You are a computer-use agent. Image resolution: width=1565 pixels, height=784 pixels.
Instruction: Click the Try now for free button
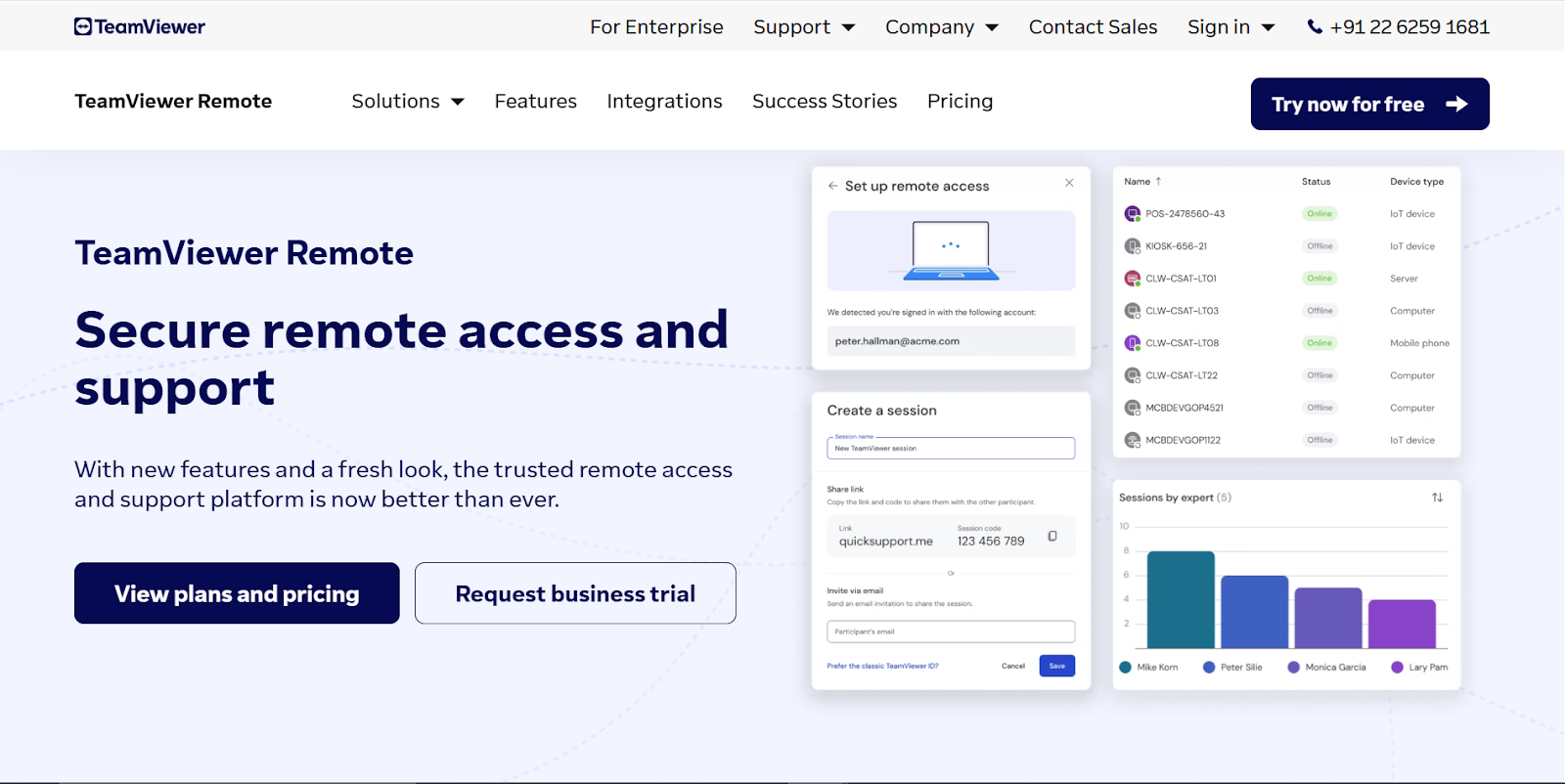coord(1369,104)
